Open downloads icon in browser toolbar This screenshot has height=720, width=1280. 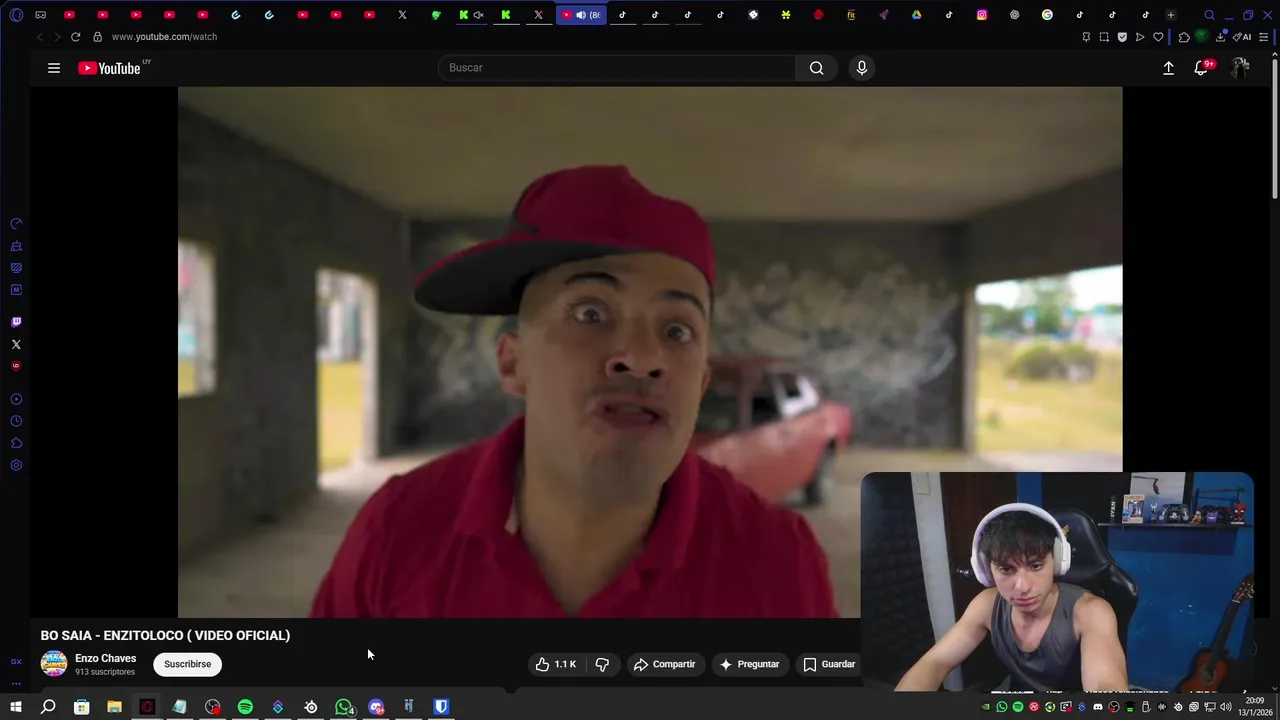pos(1220,37)
